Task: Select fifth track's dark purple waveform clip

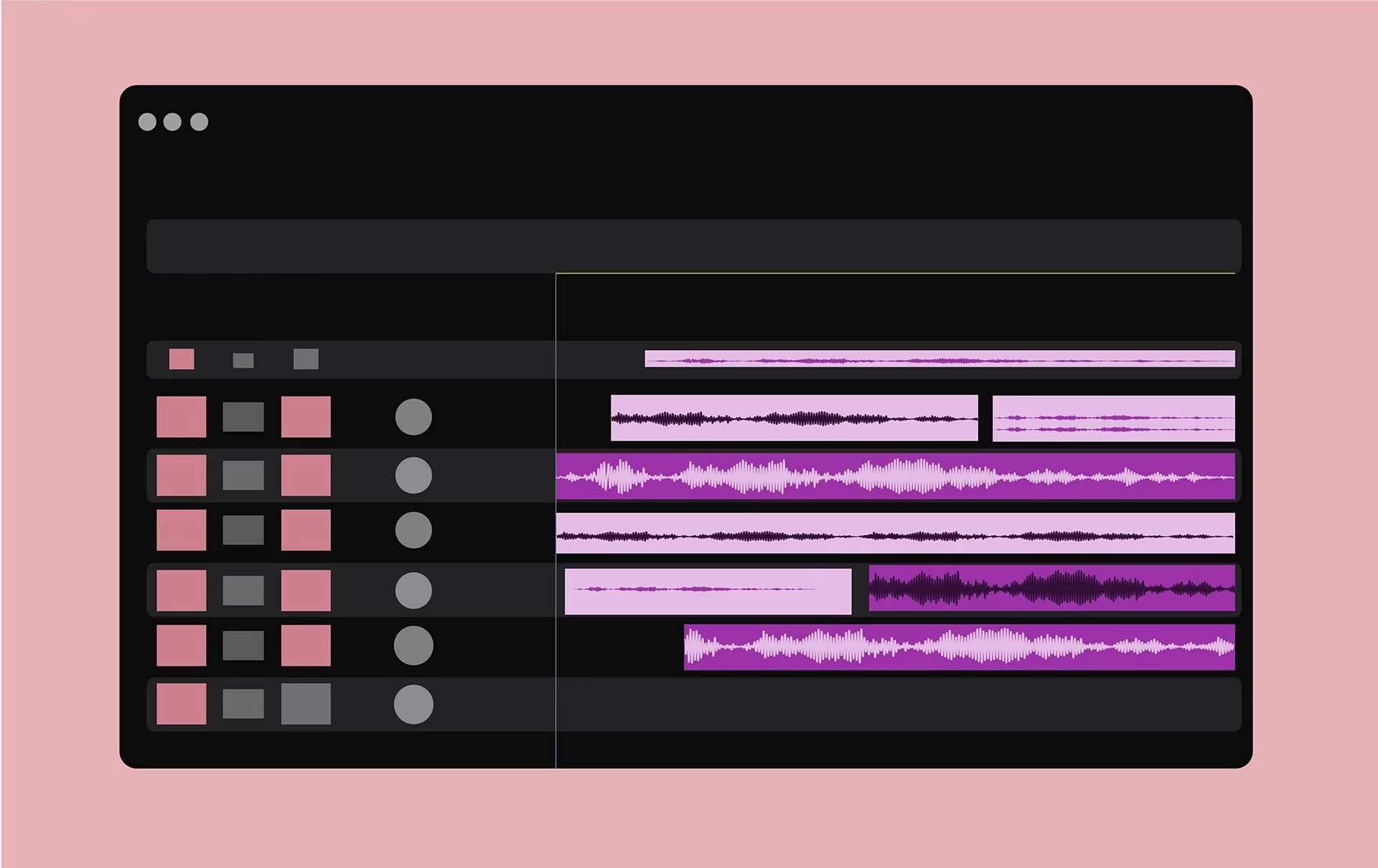Action: tap(959, 647)
